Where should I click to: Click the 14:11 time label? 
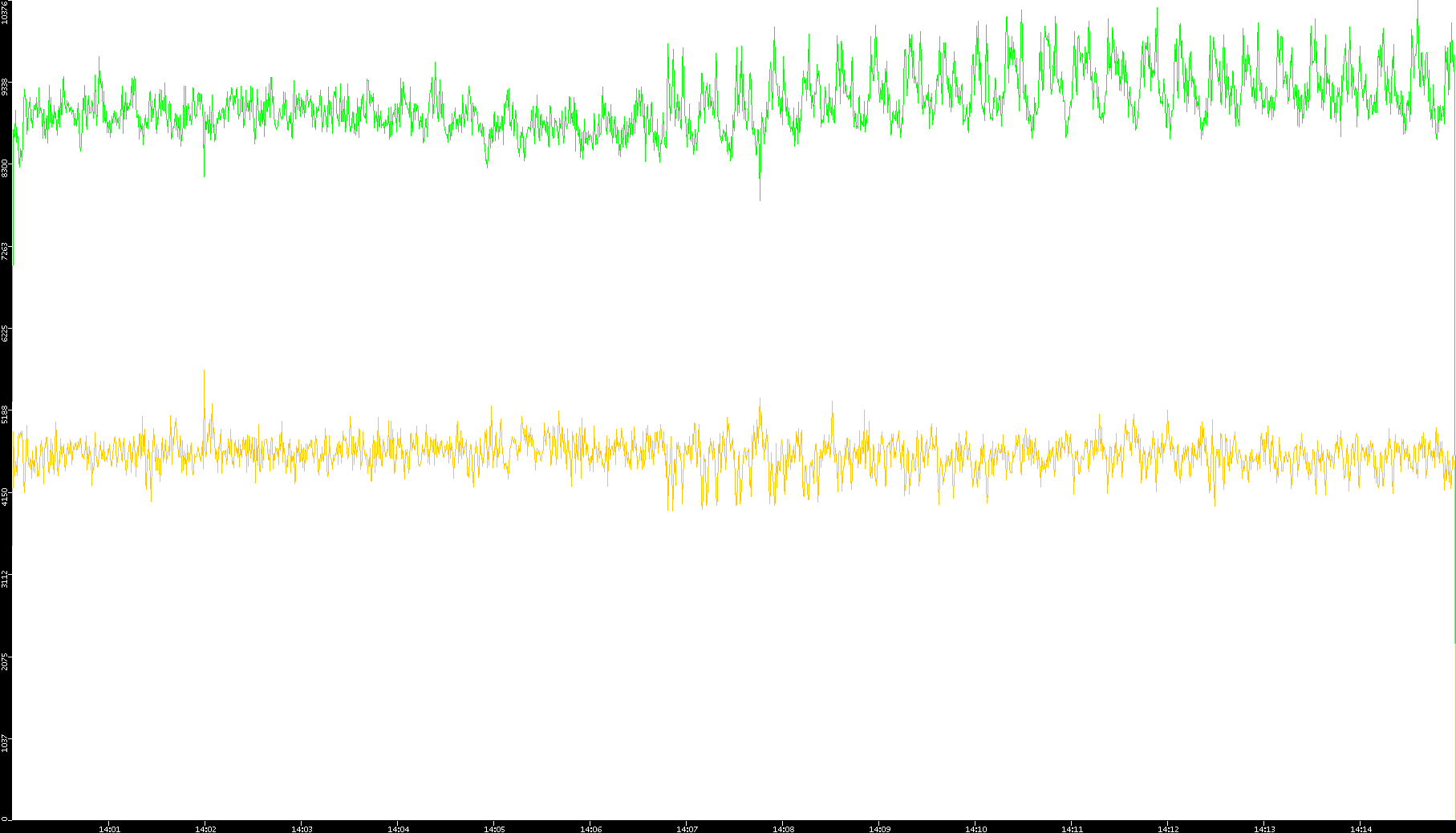click(1072, 829)
